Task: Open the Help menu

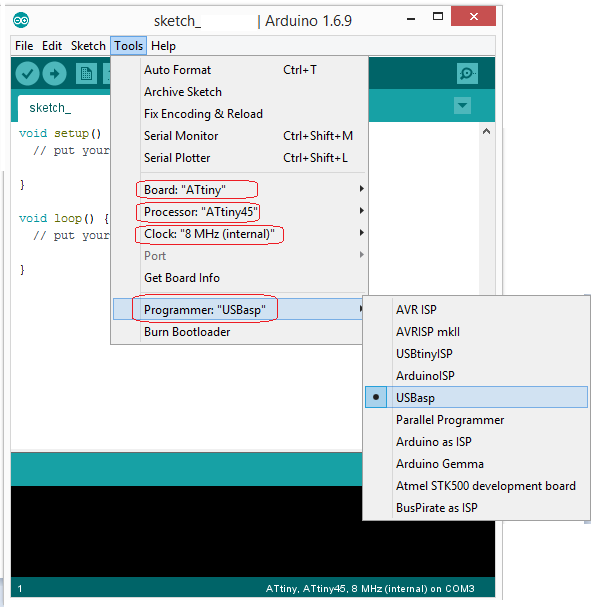Action: tap(163, 46)
